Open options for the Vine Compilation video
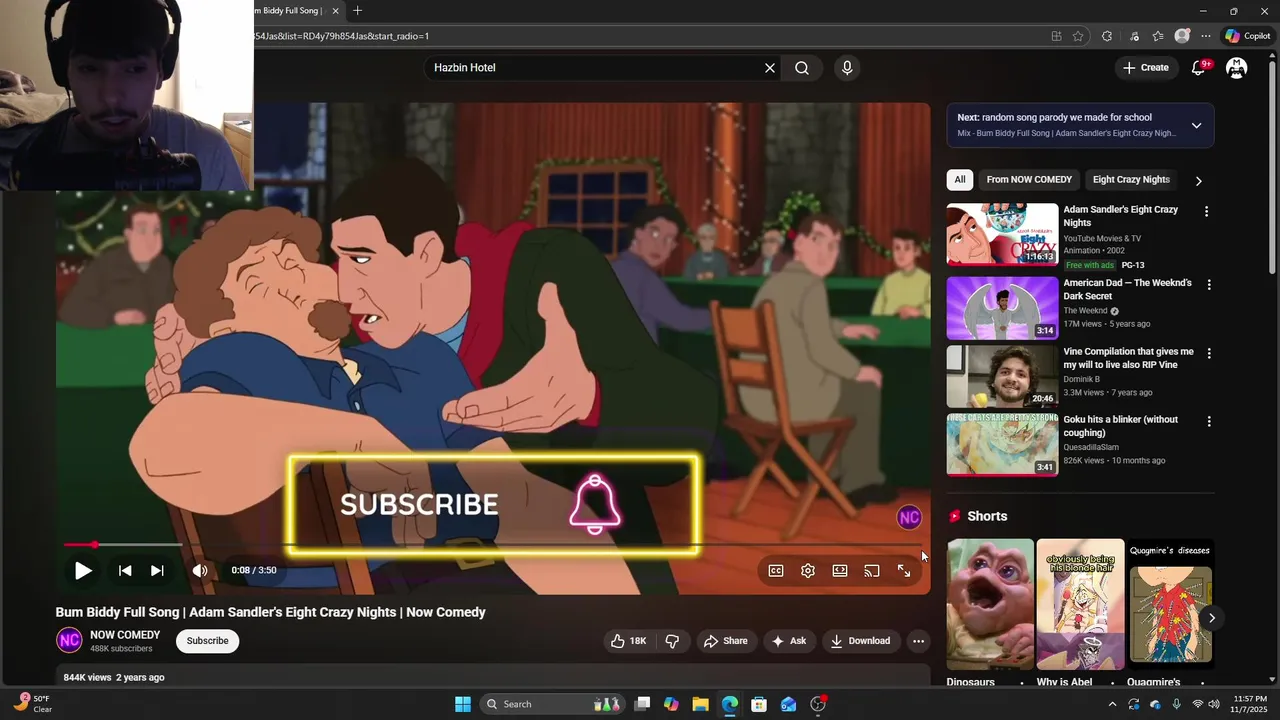This screenshot has width=1280, height=720. (x=1208, y=354)
